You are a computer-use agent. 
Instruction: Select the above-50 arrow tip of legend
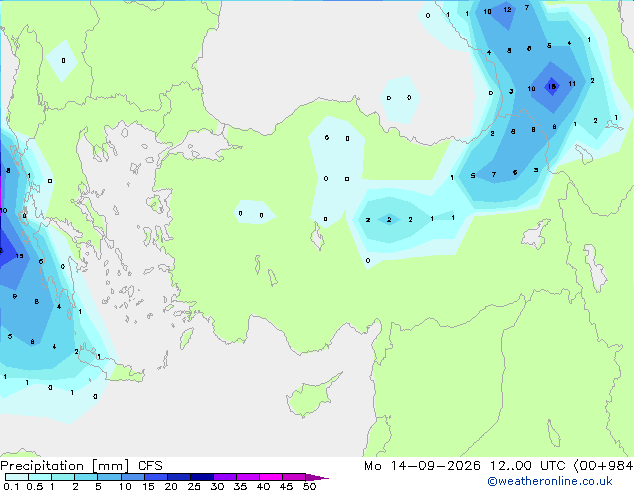point(317,478)
